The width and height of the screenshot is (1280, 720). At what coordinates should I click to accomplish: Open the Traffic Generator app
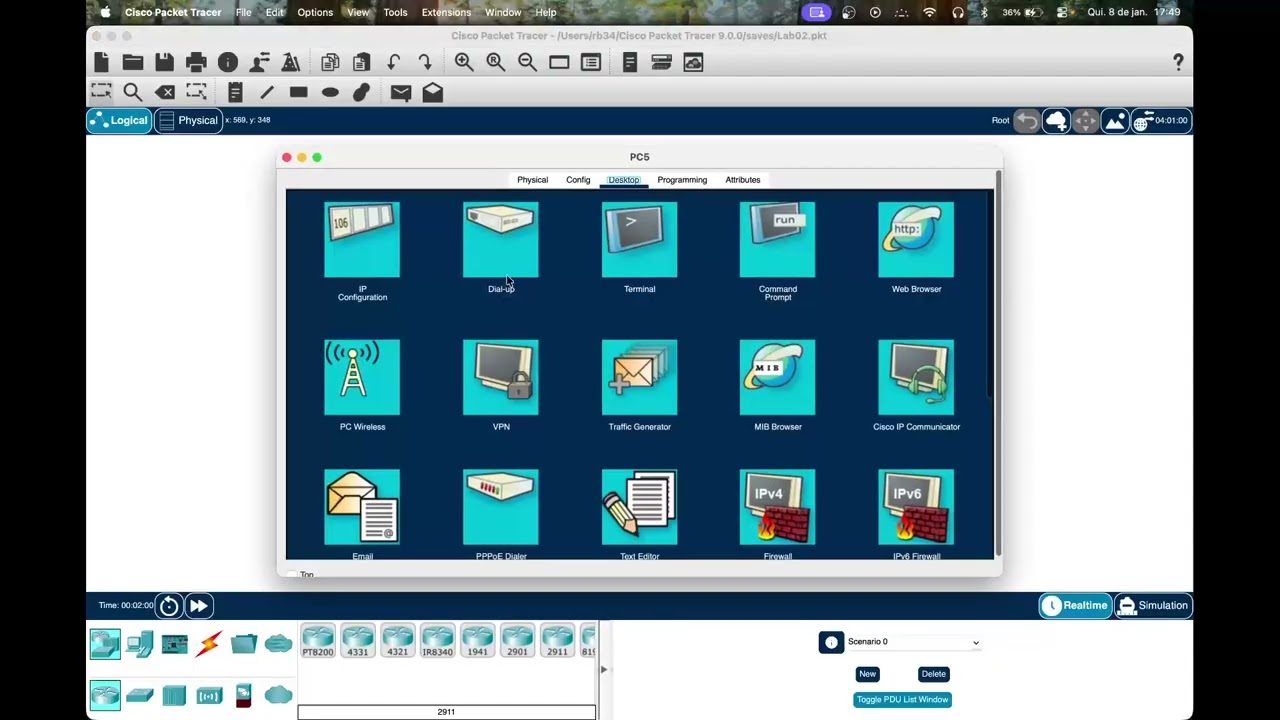tap(639, 377)
